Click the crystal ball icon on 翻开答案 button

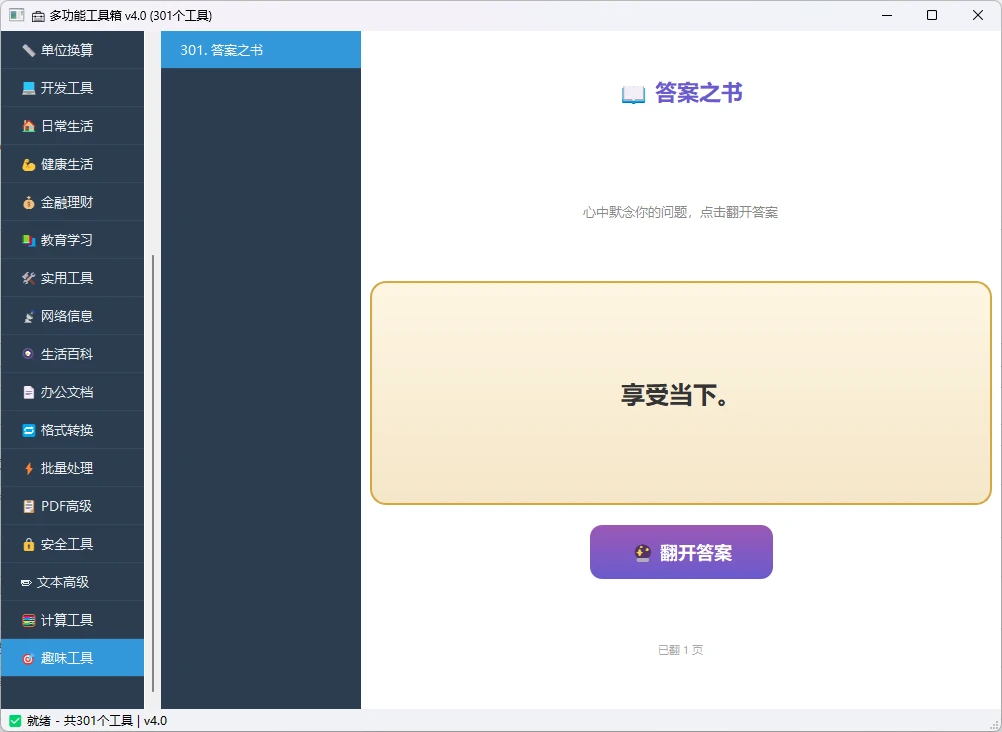click(x=643, y=552)
